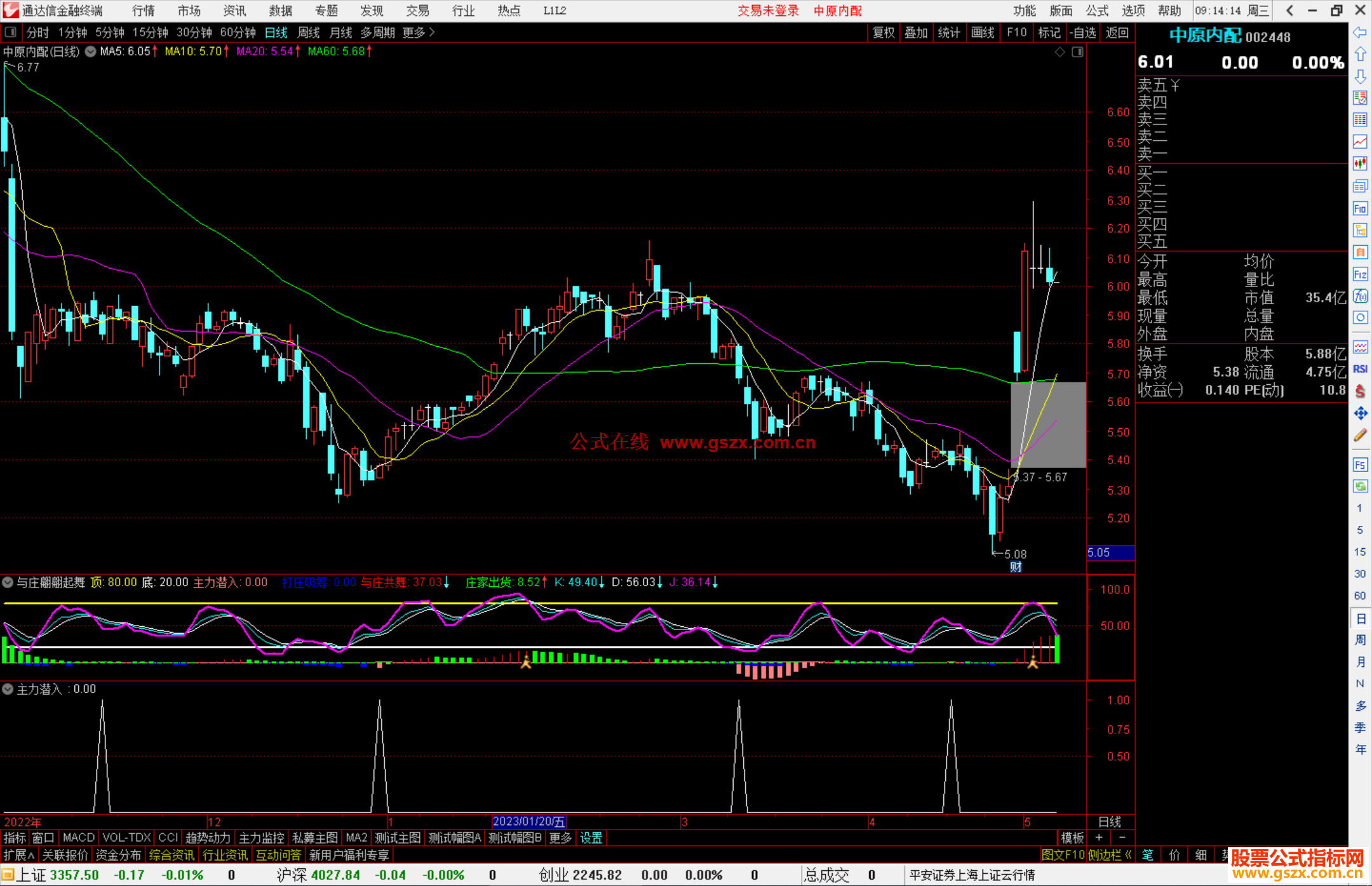Viewport: 1372px width, 886px height.
Task: Click the RSI indicator sidebar icon
Action: tap(1360, 369)
